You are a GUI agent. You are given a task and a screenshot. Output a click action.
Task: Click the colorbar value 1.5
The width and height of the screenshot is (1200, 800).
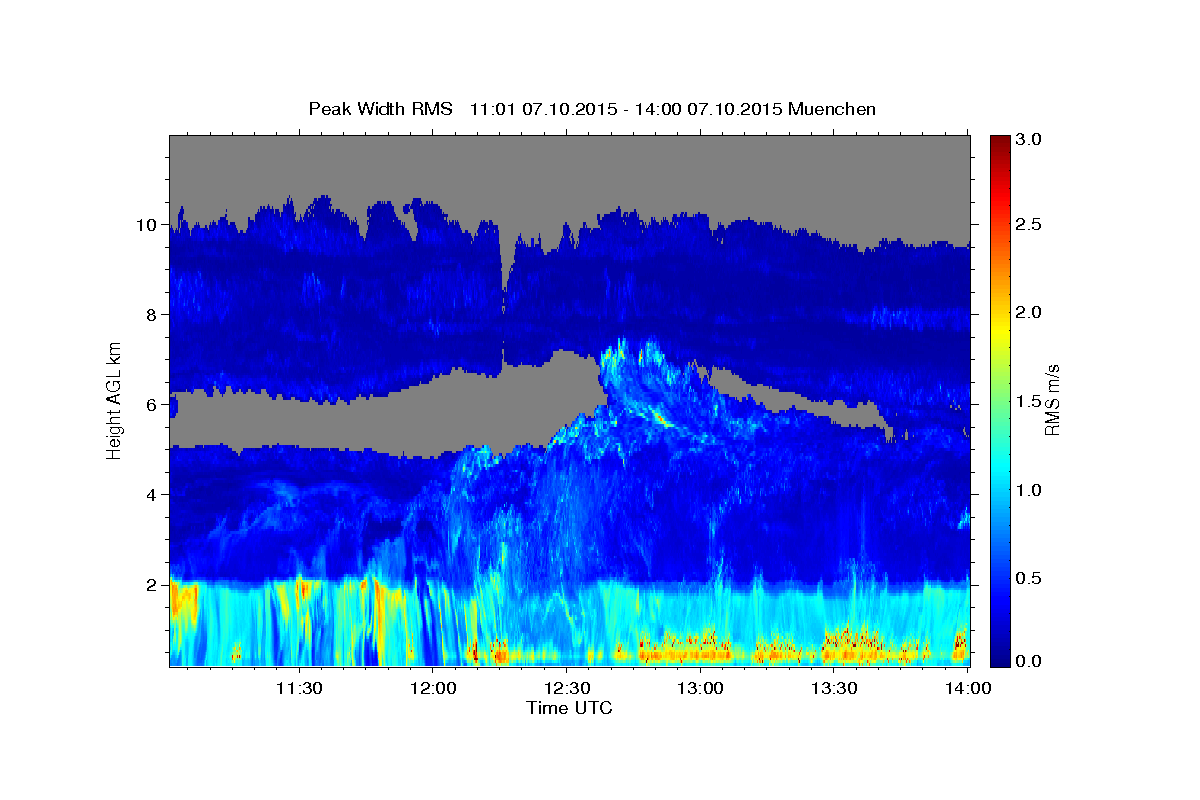tap(1030, 402)
